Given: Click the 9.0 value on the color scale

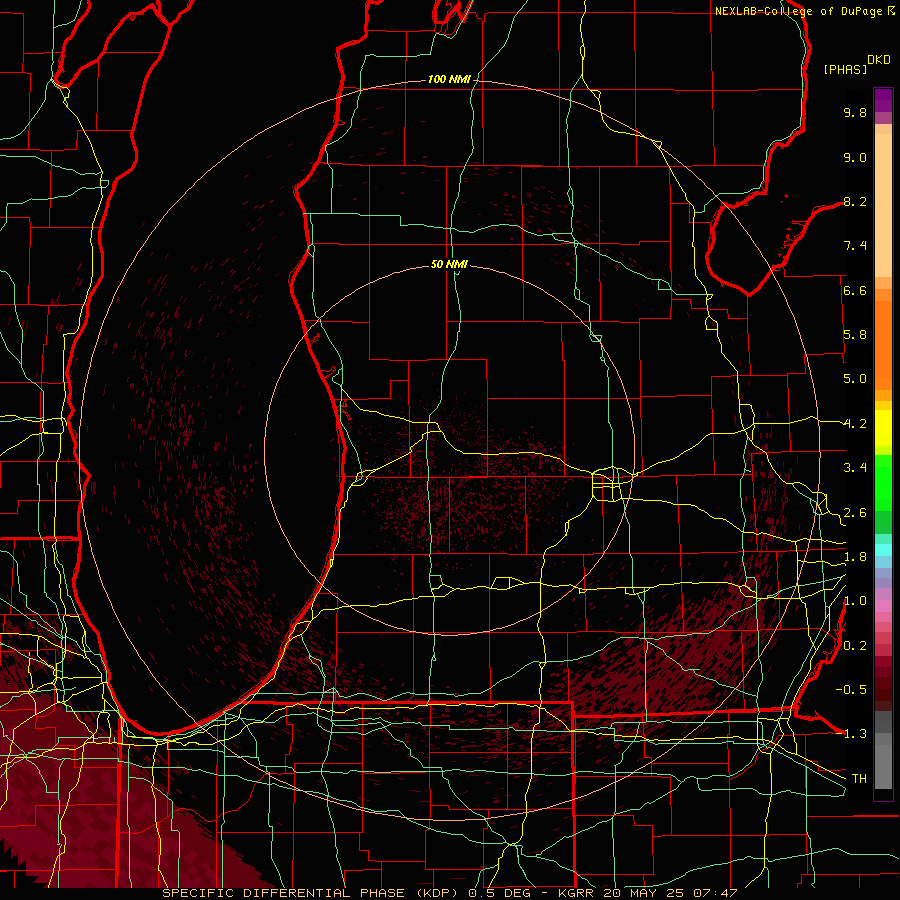Looking at the screenshot, I should tap(855, 157).
